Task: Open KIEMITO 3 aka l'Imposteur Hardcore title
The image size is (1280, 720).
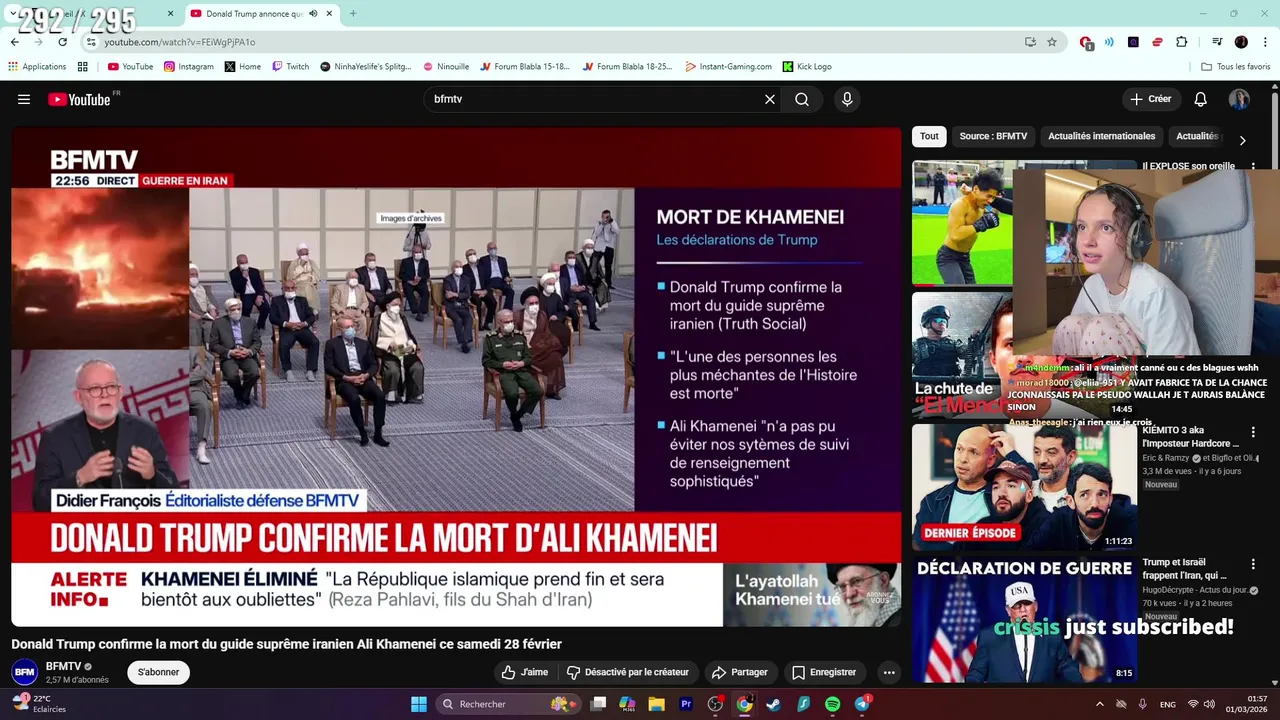Action: (x=1191, y=437)
